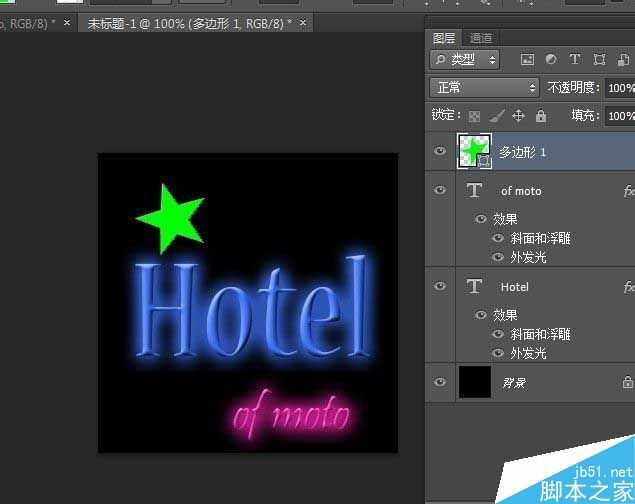Click the shape layer filter icon
This screenshot has height=504, width=635.
coord(599,60)
